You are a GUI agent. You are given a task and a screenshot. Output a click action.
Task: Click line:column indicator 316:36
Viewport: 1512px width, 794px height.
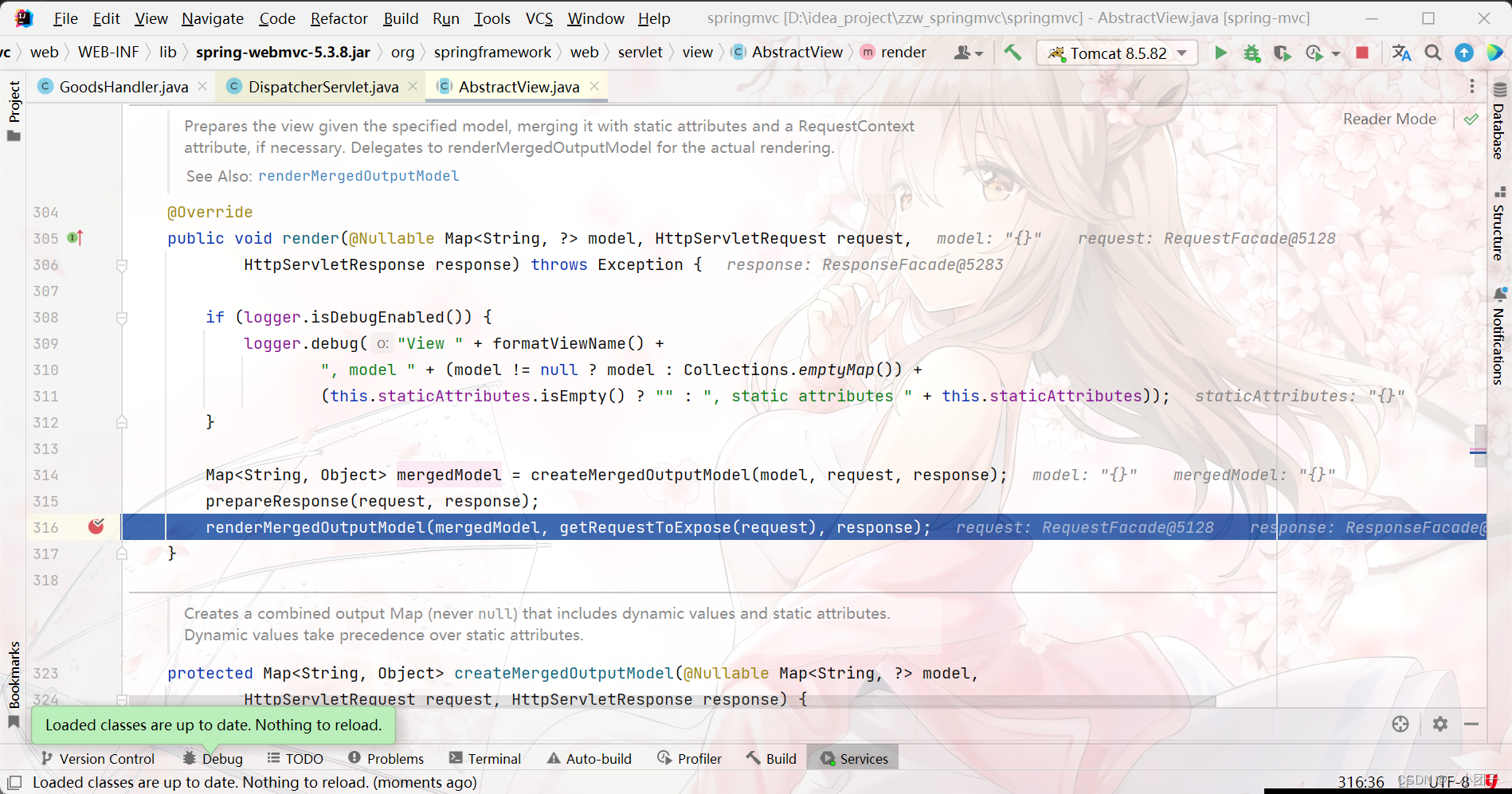1361,782
